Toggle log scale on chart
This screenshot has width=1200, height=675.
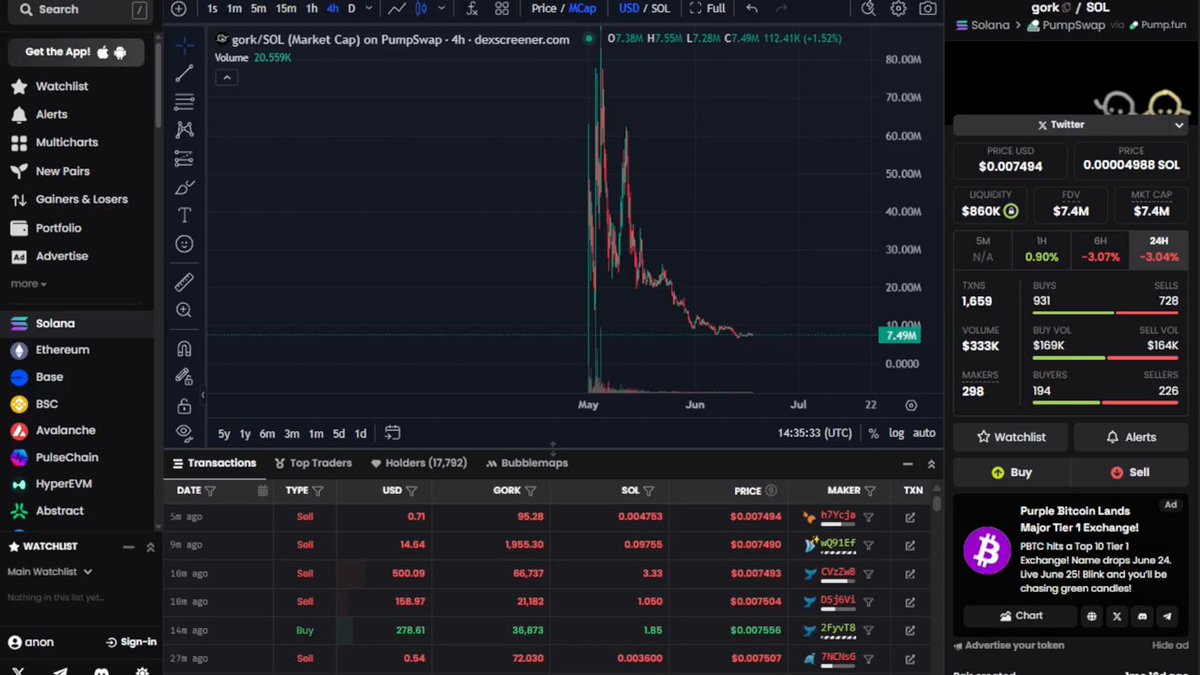[x=896, y=434]
